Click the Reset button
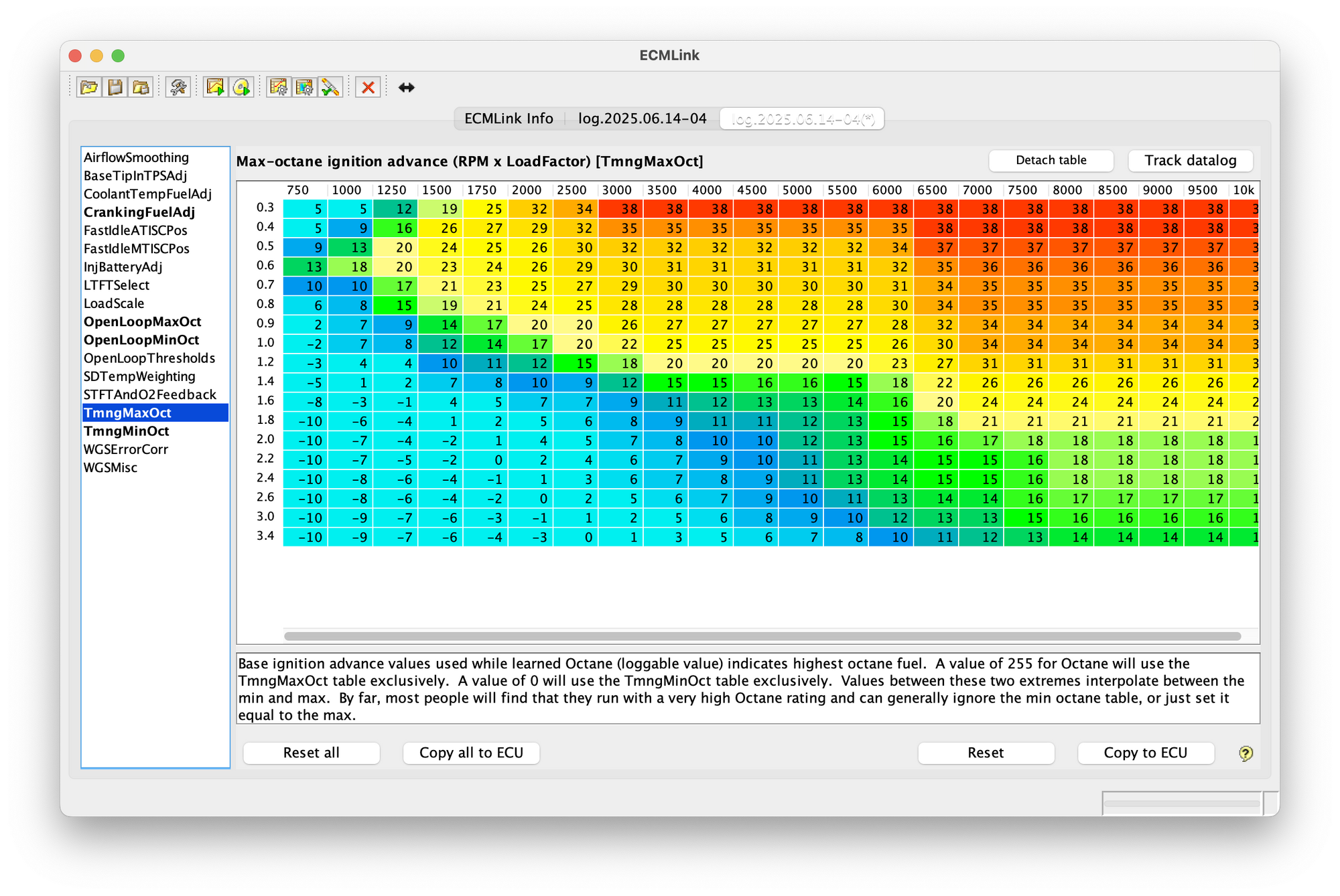Screen dimensions: 1340x896 coord(986,753)
